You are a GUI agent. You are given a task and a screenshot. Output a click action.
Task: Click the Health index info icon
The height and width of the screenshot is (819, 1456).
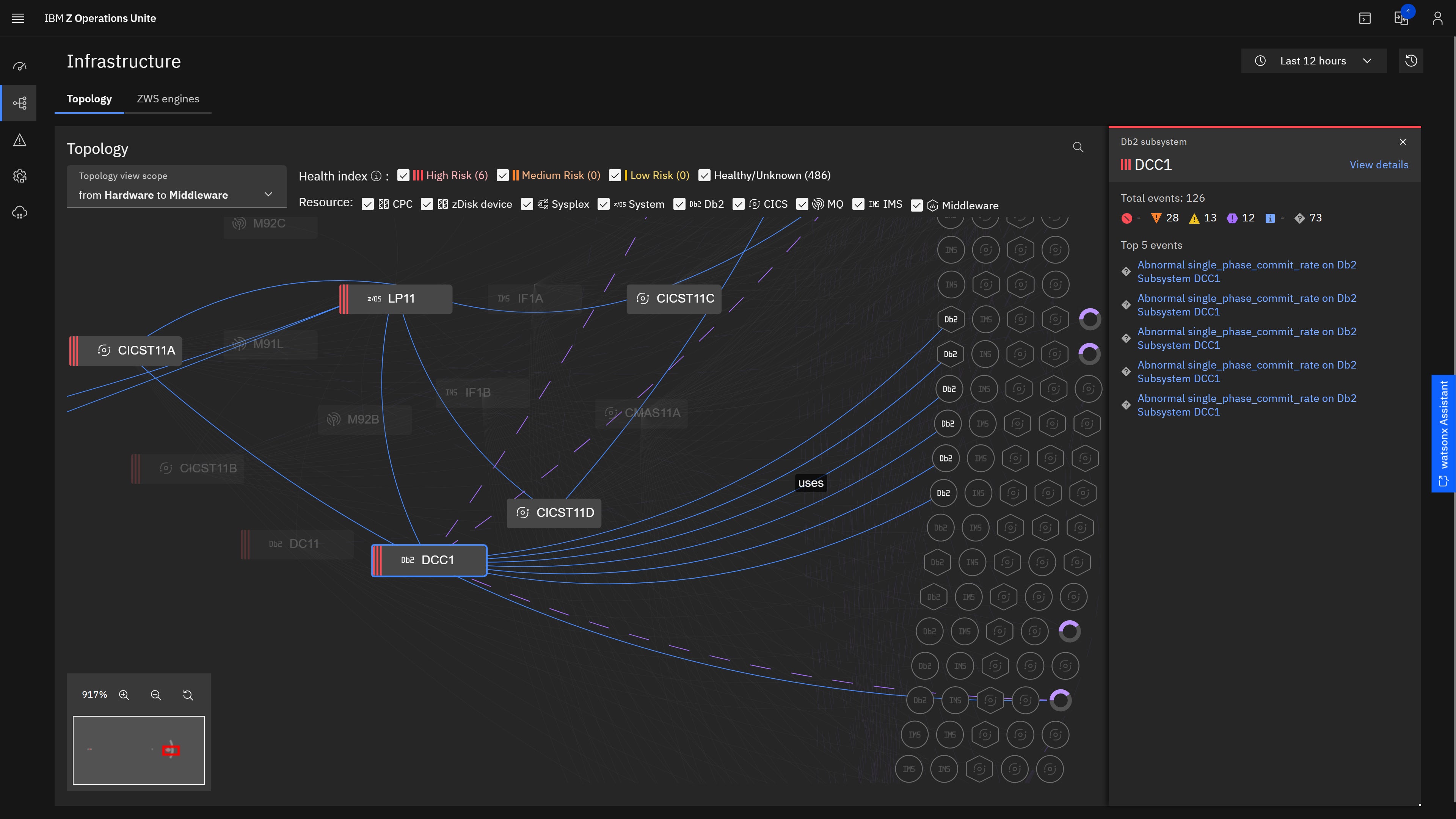(x=376, y=176)
